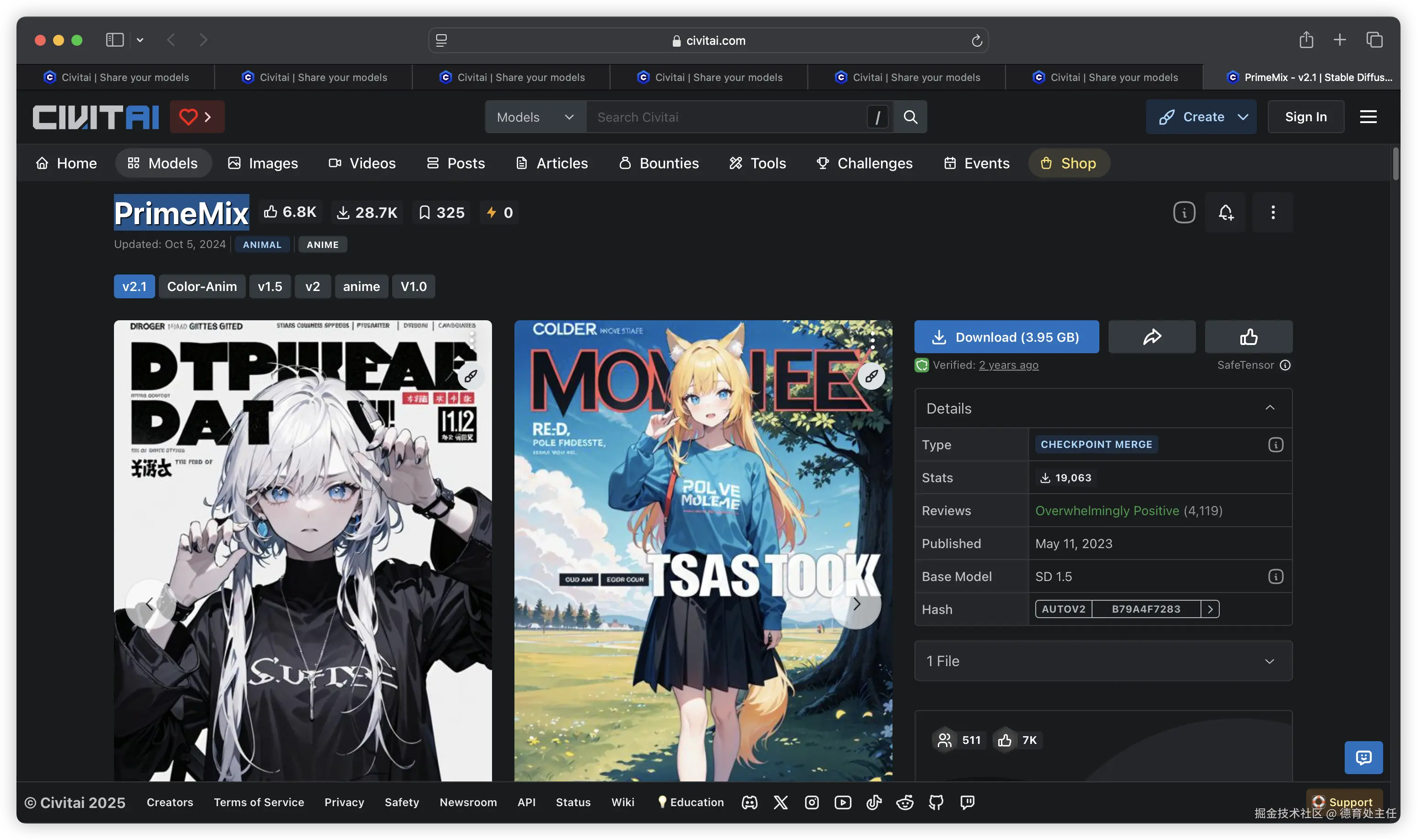
Task: Open the Models search category dropdown
Action: (x=535, y=117)
